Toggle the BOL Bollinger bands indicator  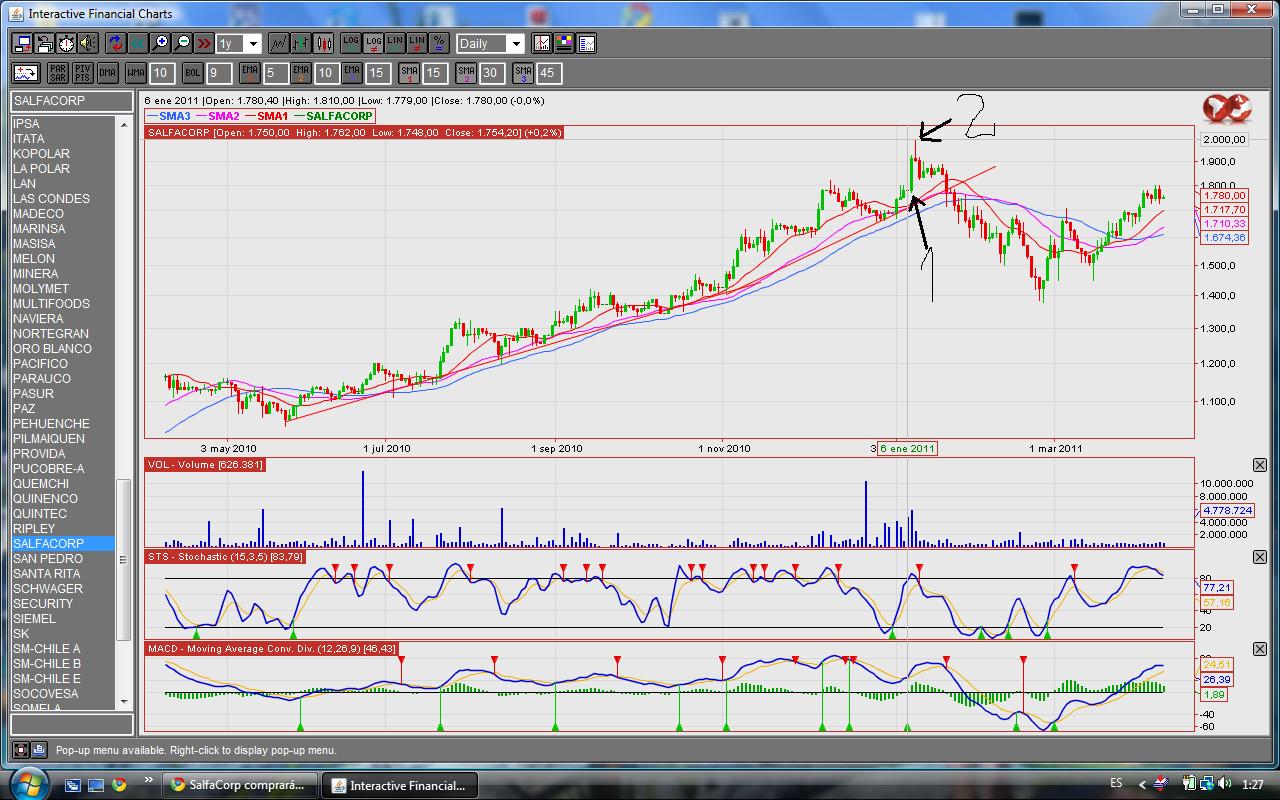tap(193, 73)
